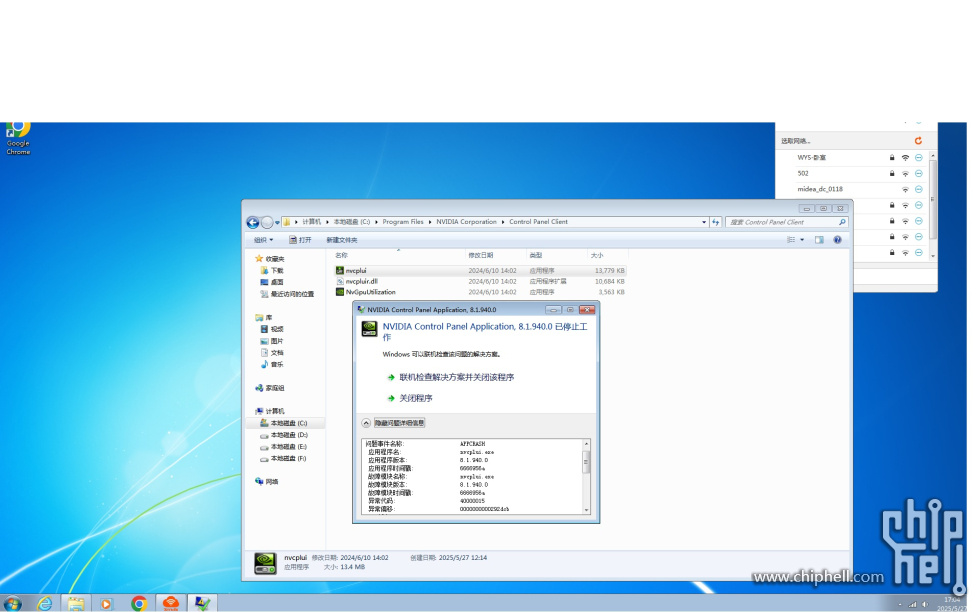Open the Google Chrome desktop shortcut
980x612 pixels.
click(x=18, y=138)
